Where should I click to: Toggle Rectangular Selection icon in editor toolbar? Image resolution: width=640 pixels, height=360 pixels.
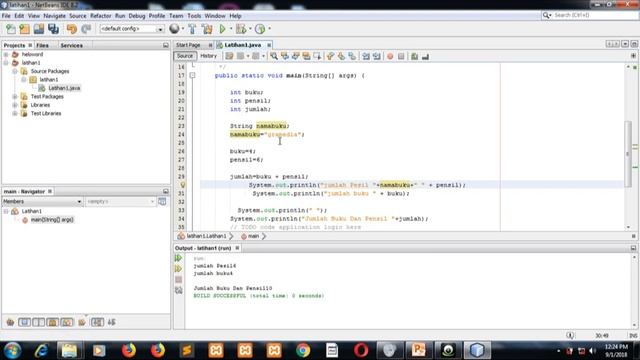(317, 56)
